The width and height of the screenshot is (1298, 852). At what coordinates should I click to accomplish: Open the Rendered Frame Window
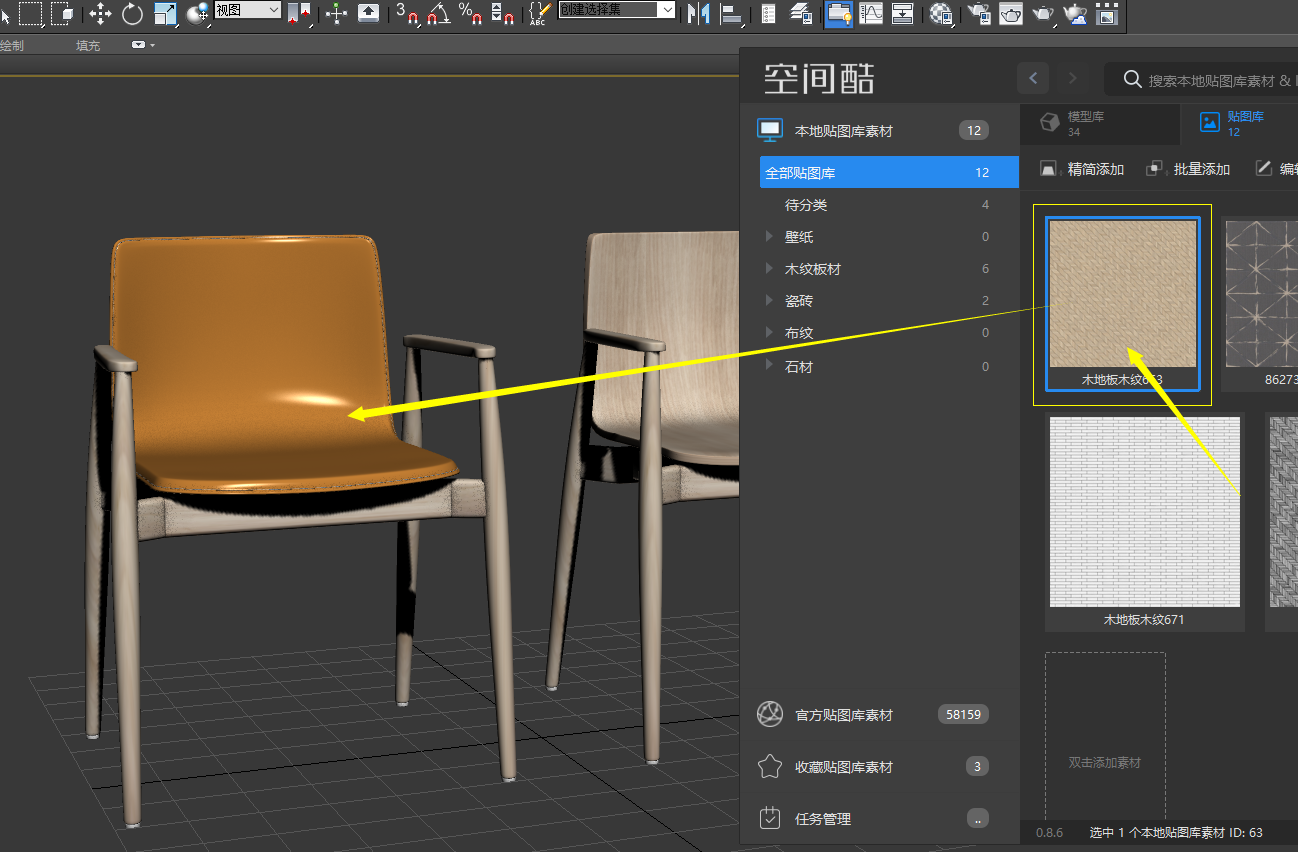pos(1011,13)
